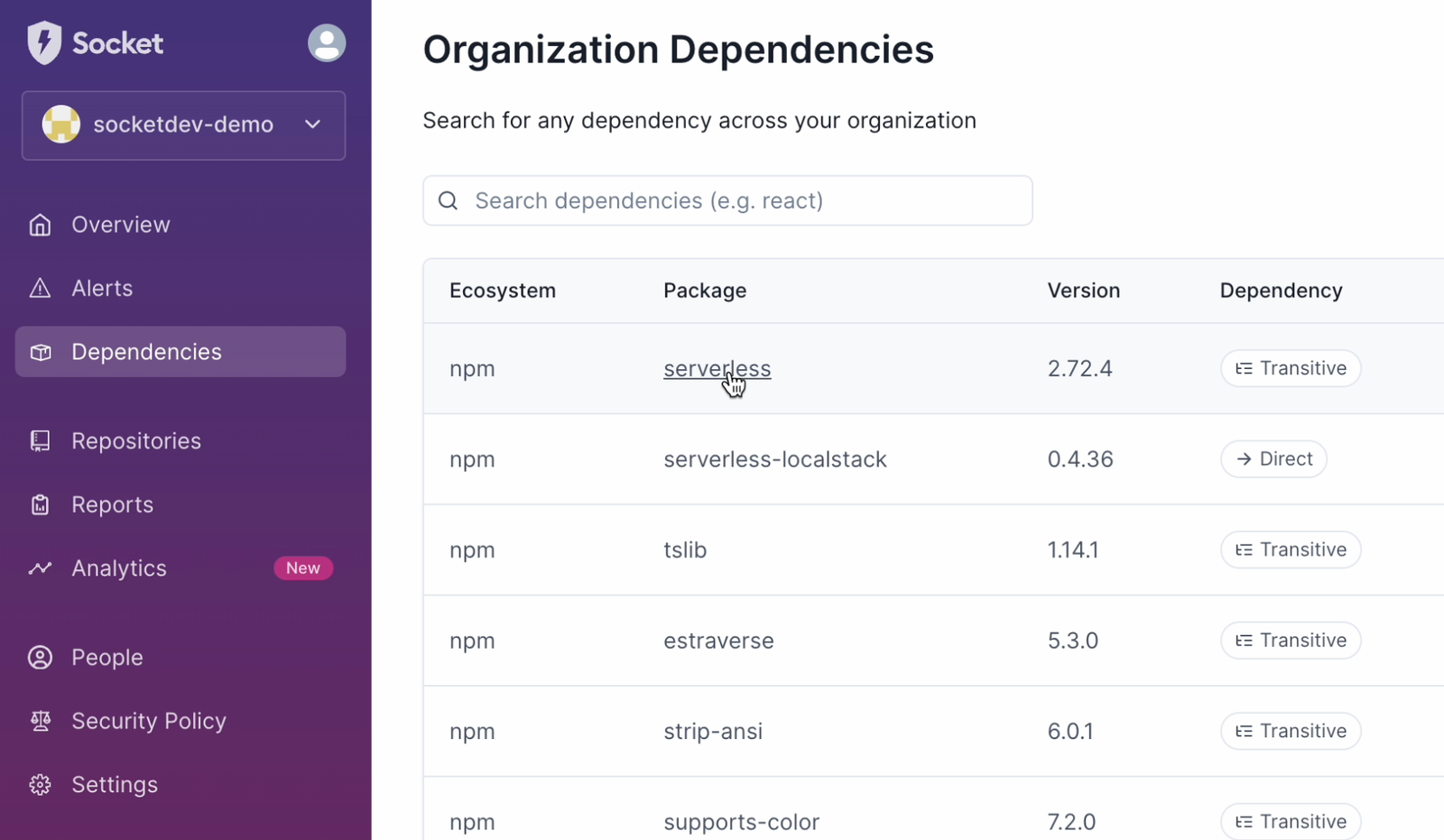Click the Settings gear icon
The image size is (1444, 840).
tap(41, 785)
